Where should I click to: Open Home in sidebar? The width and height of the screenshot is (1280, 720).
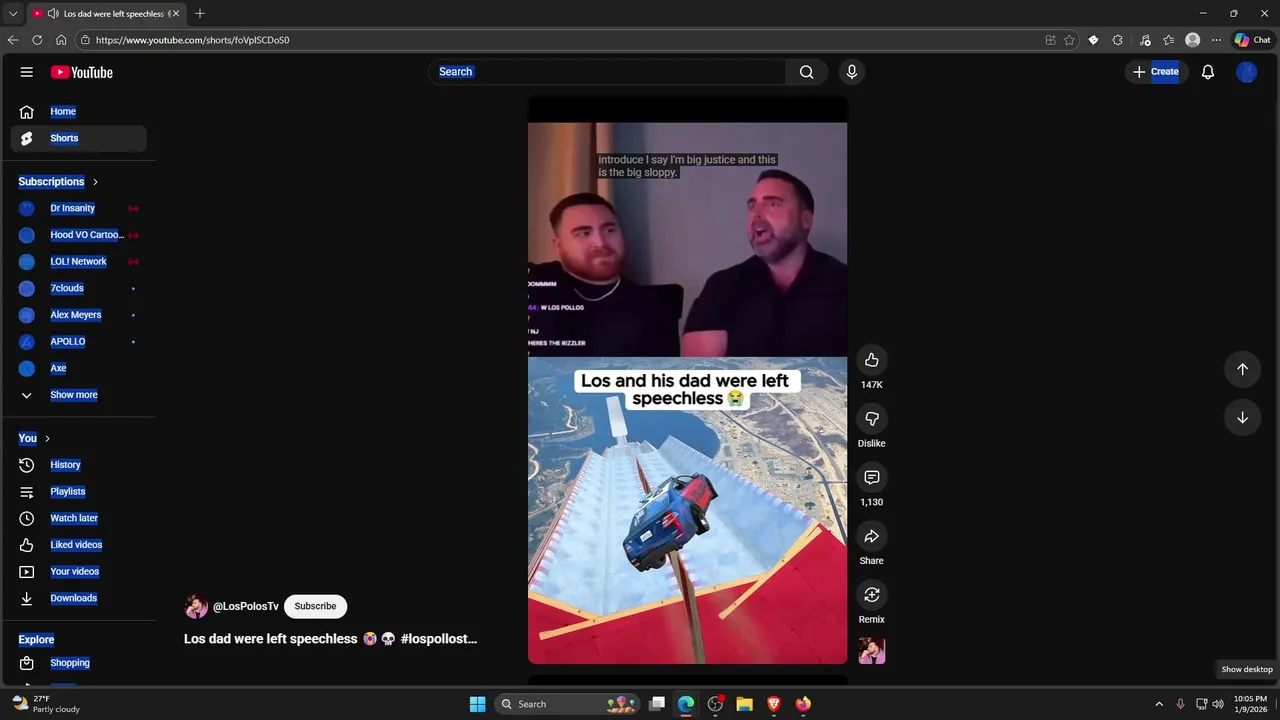[78, 112]
